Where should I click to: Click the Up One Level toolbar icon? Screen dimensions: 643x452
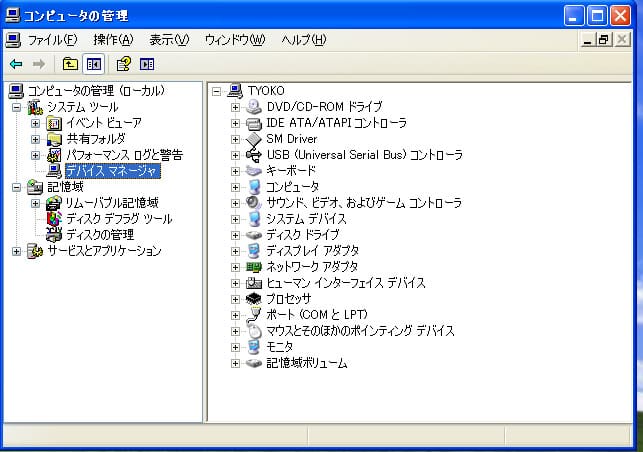(x=70, y=64)
